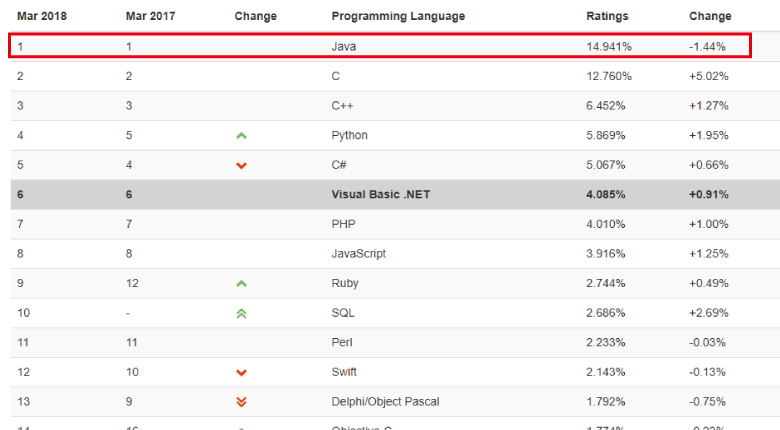Image resolution: width=780 pixels, height=430 pixels.
Task: Click the -0.13% change for Swift
Action: coord(707,372)
